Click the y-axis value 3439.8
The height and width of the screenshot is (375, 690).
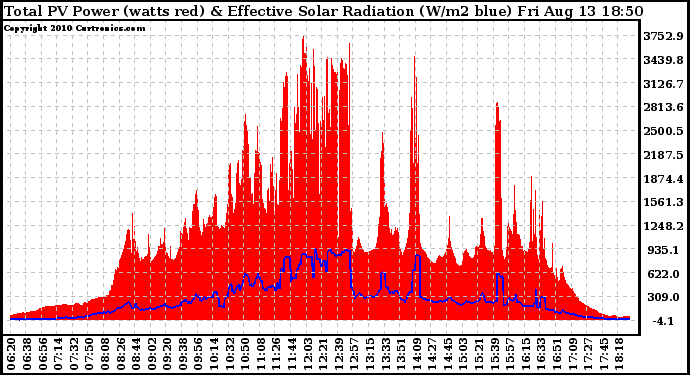[x=663, y=60]
